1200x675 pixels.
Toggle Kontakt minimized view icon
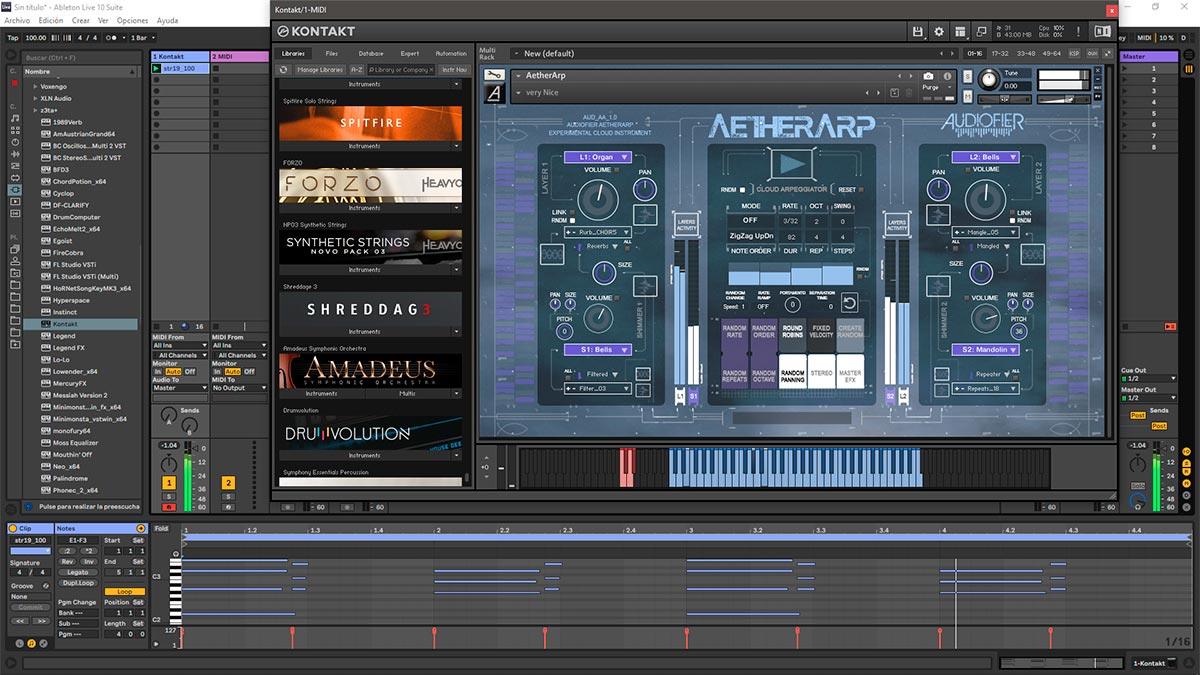982,32
